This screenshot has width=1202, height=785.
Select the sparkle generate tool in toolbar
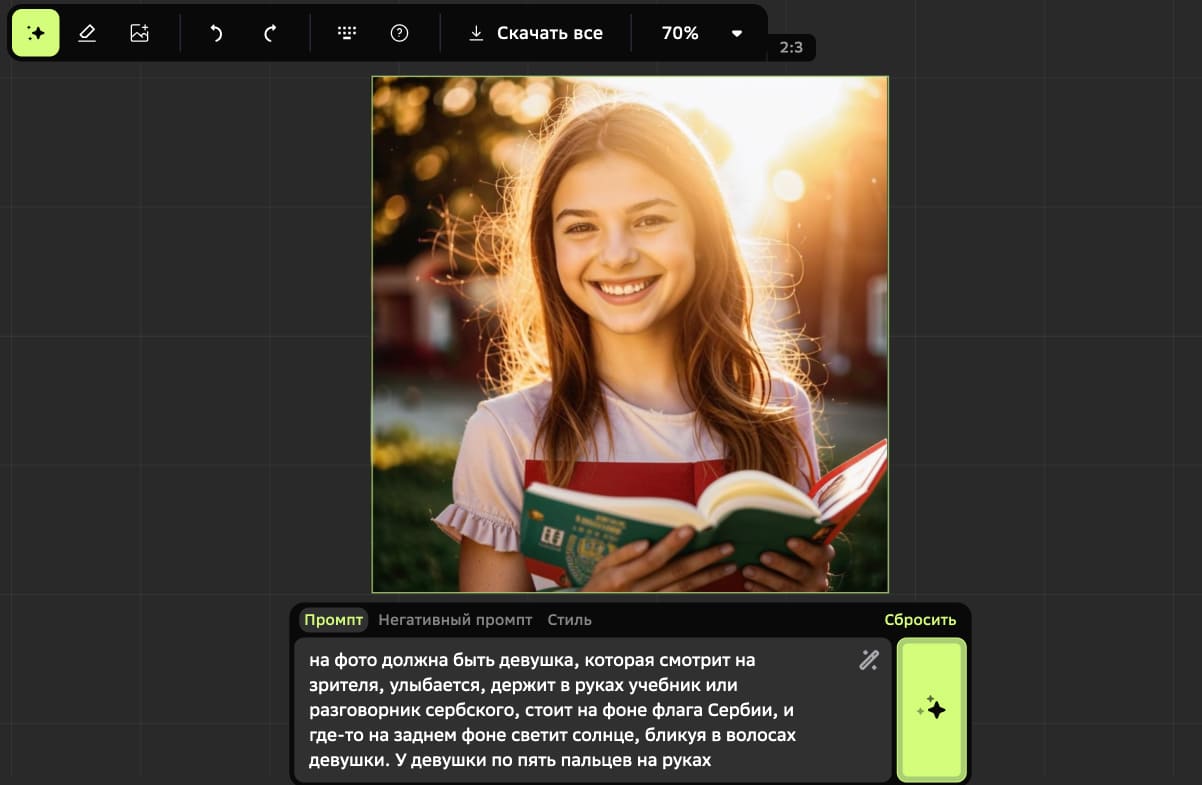[x=36, y=33]
